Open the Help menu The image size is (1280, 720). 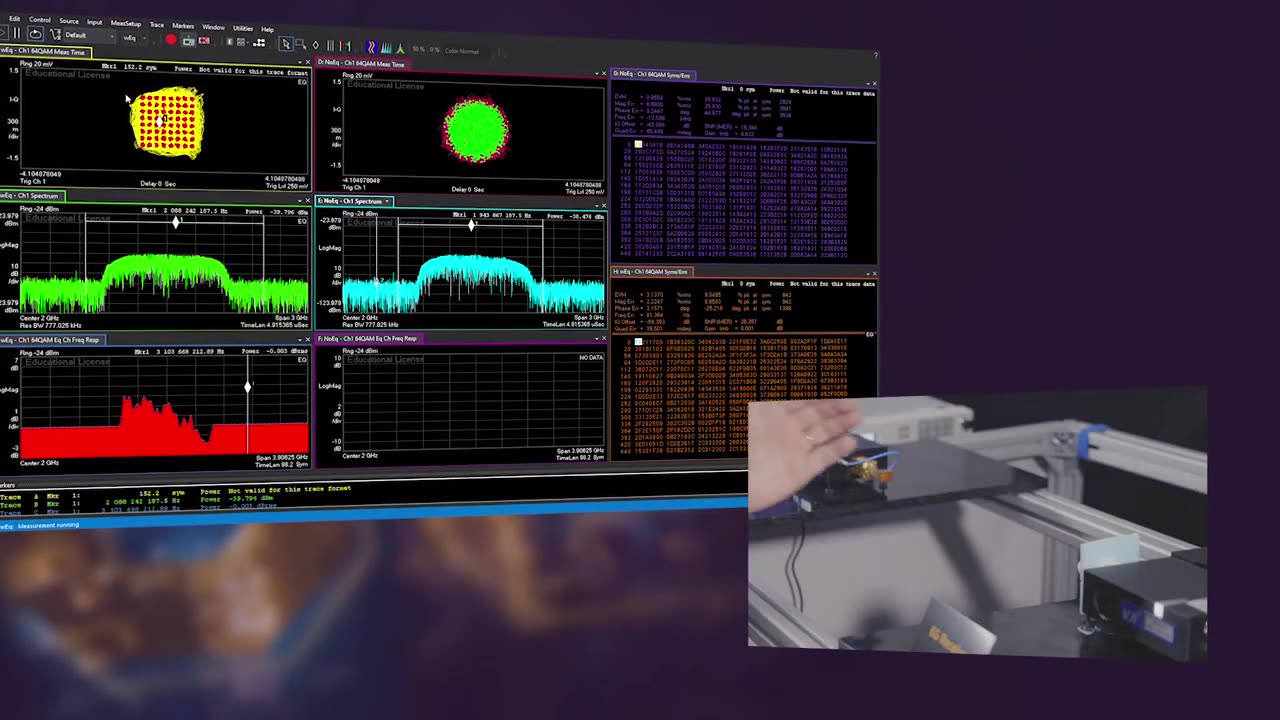[267, 30]
